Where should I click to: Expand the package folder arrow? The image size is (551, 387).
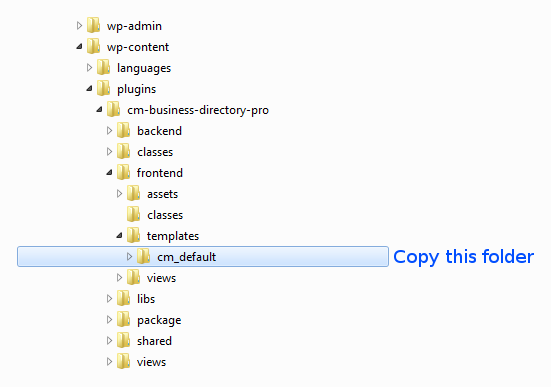click(x=109, y=320)
